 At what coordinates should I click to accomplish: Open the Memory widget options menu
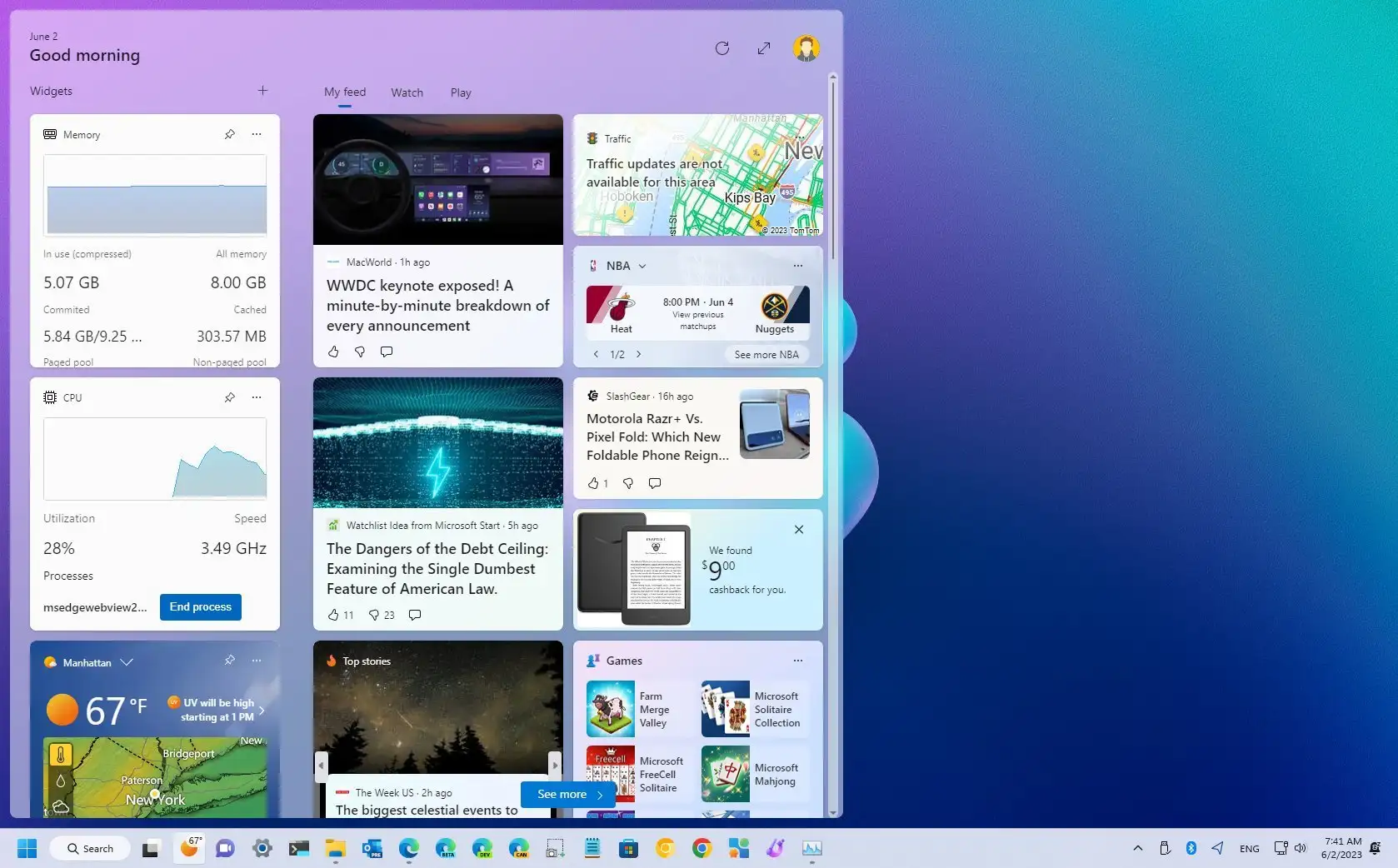coord(256,134)
